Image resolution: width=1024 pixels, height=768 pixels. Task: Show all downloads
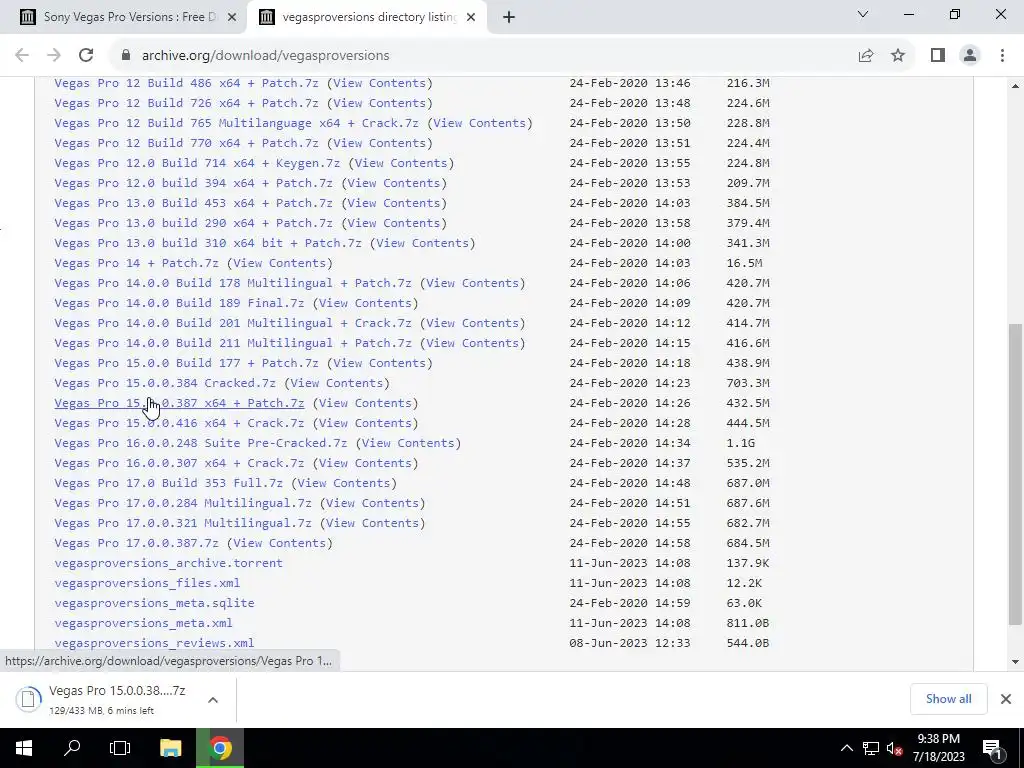point(948,699)
